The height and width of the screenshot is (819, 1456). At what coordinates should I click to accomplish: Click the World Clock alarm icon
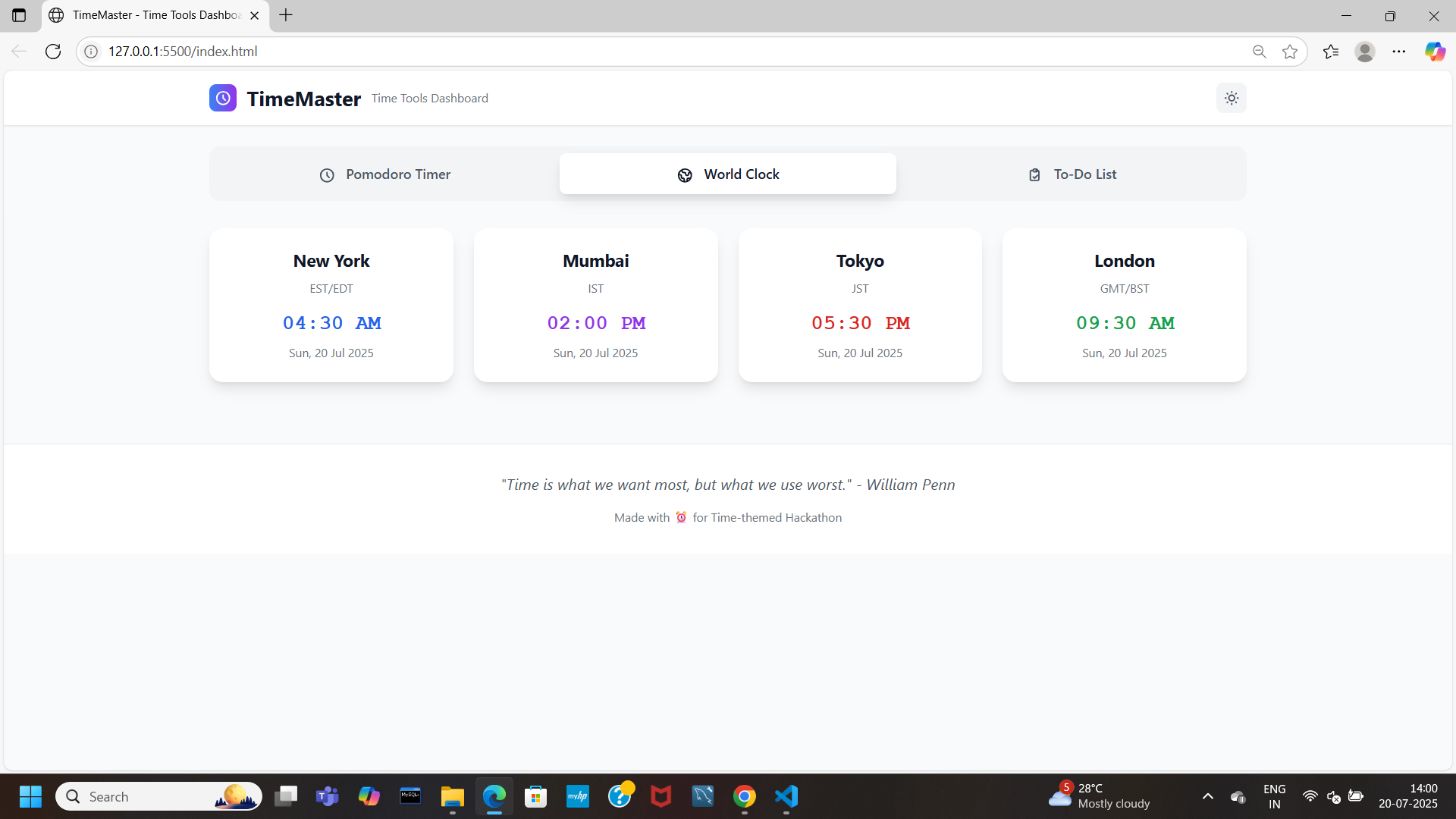pos(685,175)
